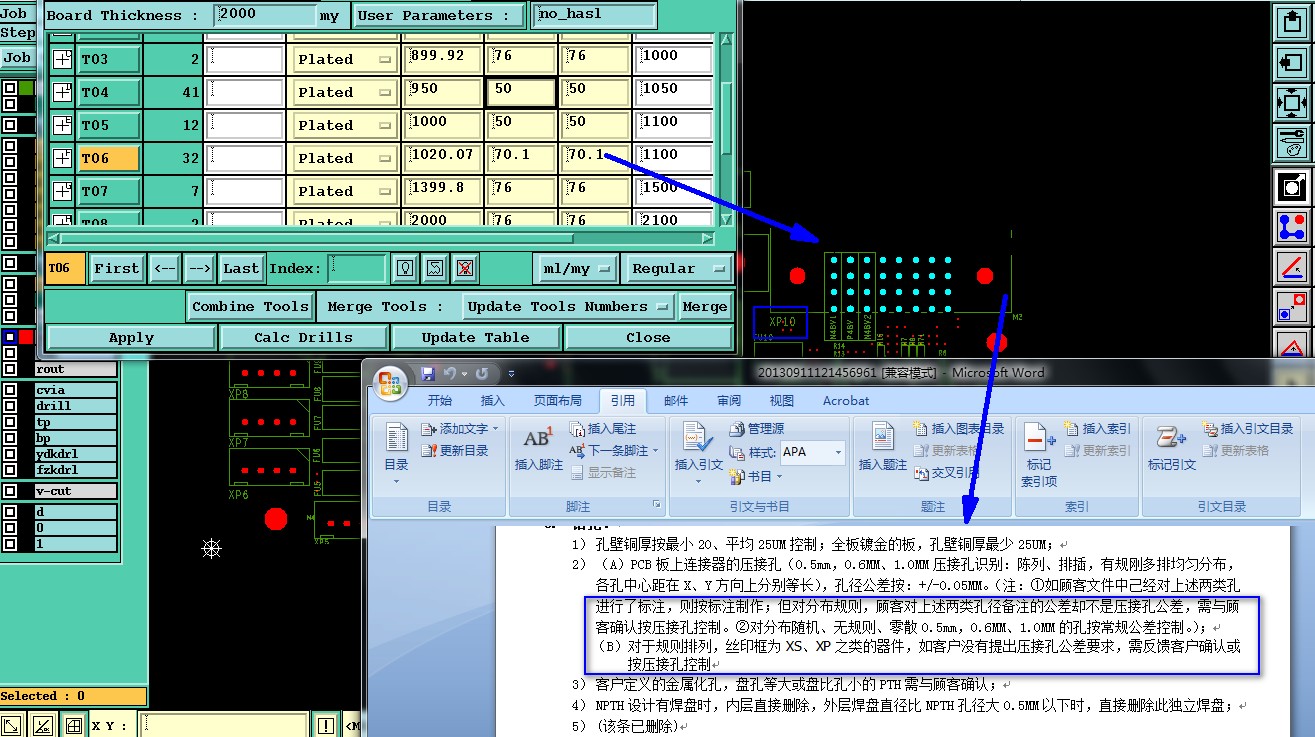Toggle the drill layer checkbox
Image resolution: width=1315 pixels, height=737 pixels.
10,406
